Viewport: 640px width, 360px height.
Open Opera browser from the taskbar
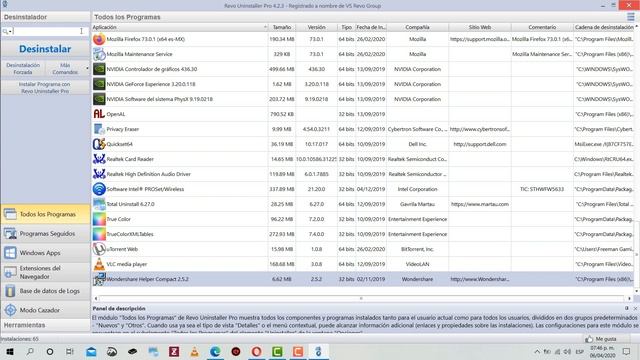(x=256, y=351)
